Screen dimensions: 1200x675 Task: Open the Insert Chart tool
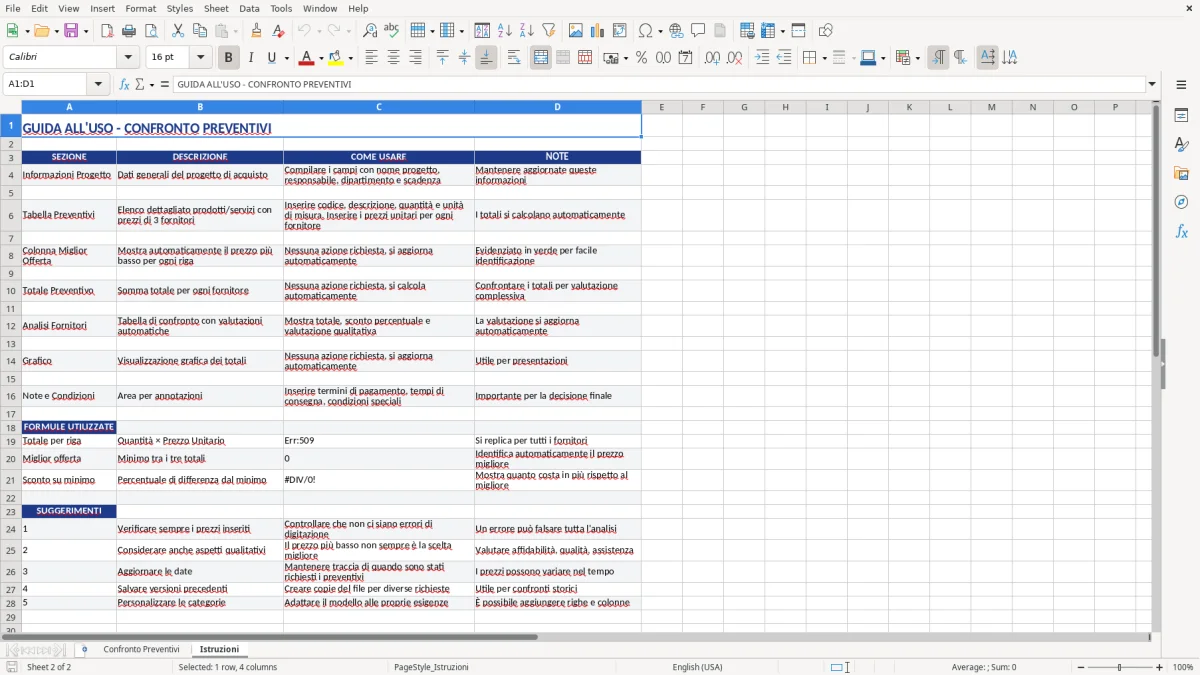coord(596,30)
